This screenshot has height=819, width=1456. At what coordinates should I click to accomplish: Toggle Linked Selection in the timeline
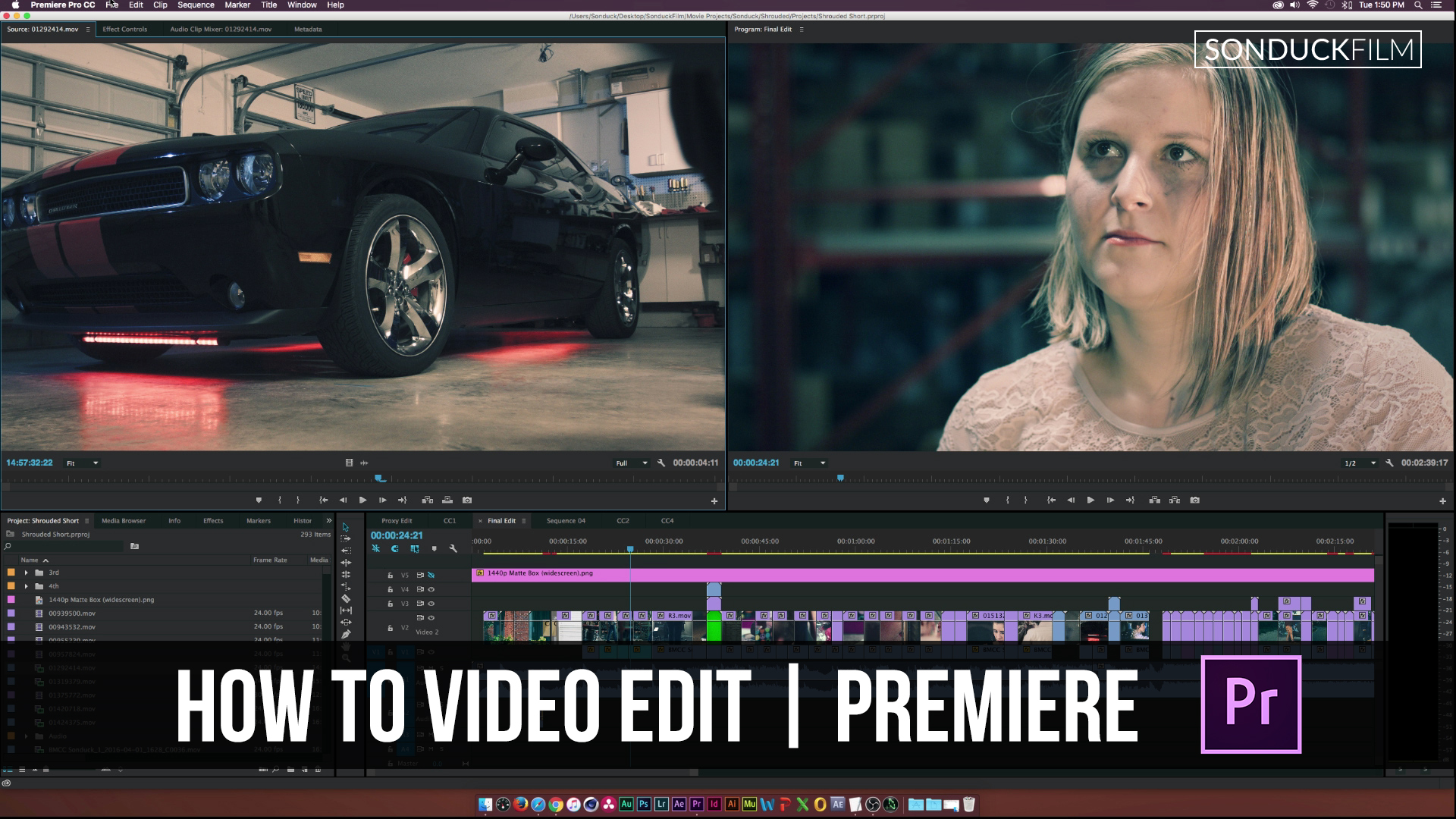point(415,549)
